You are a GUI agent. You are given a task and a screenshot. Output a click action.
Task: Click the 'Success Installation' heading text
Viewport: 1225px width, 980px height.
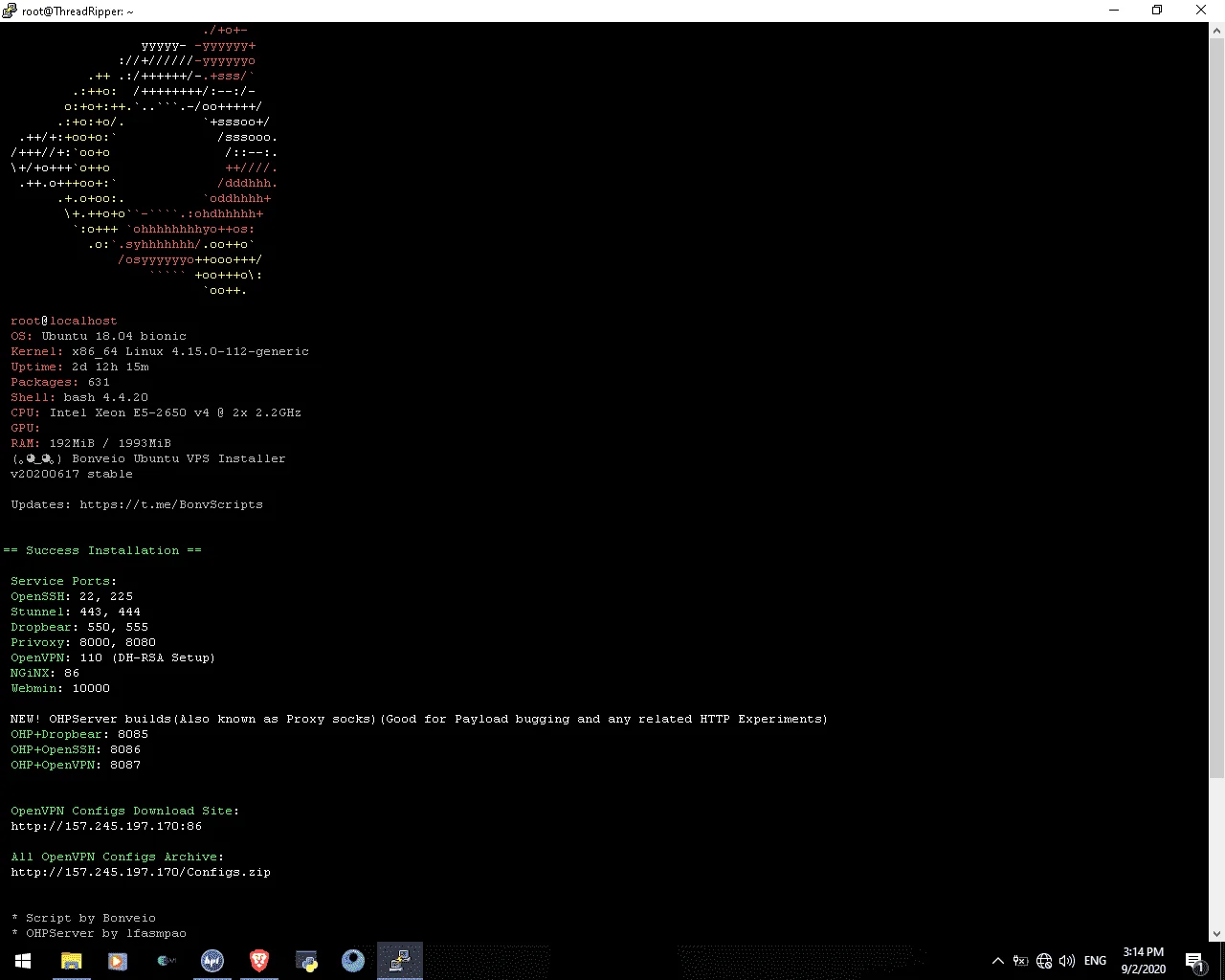102,550
